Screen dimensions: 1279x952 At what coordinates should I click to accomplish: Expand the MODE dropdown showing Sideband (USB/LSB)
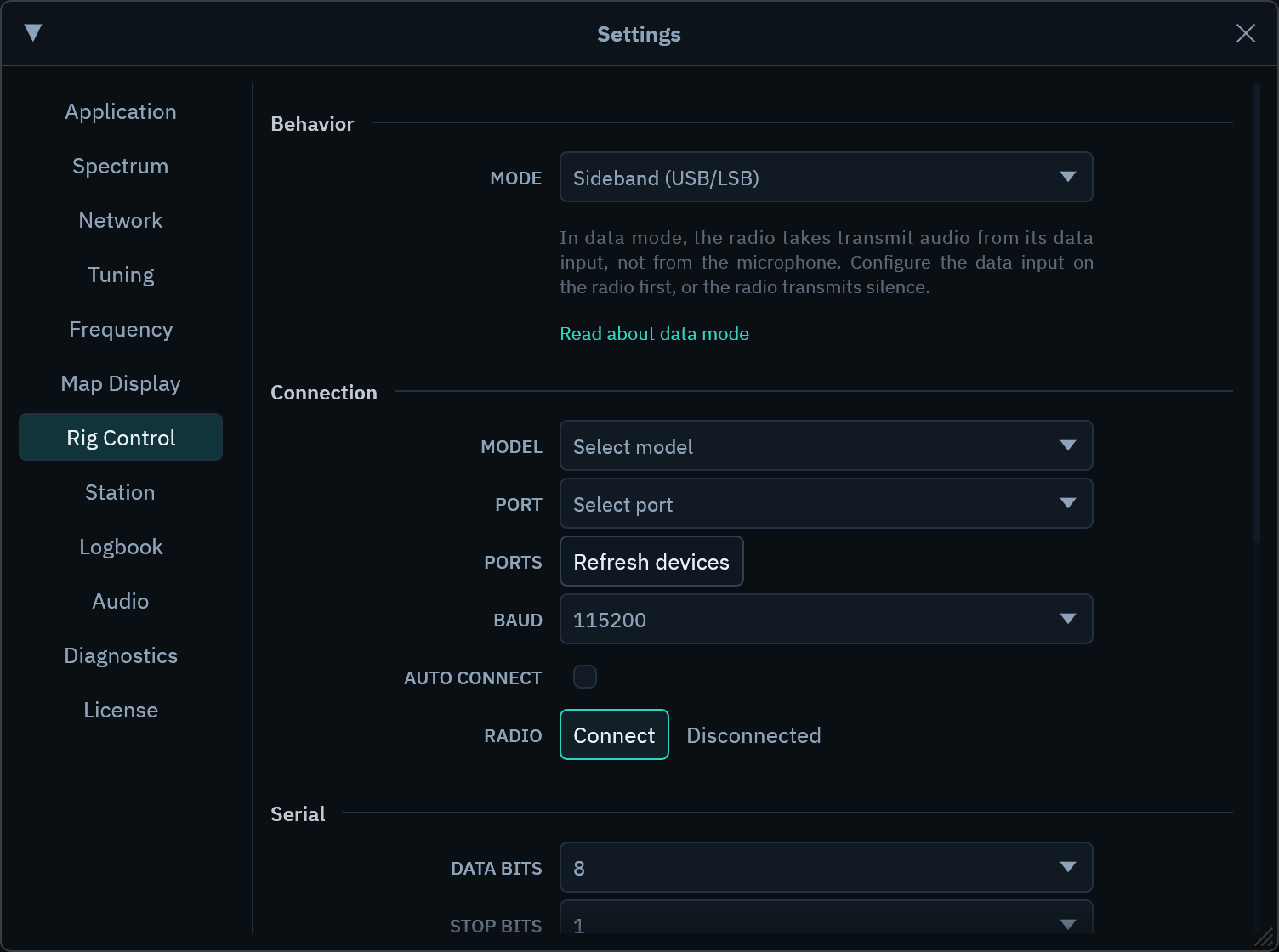pyautogui.click(x=826, y=177)
